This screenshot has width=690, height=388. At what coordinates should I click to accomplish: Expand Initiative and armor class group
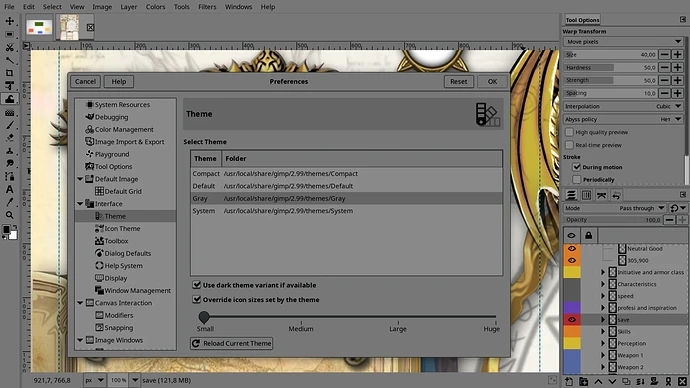tap(603, 272)
